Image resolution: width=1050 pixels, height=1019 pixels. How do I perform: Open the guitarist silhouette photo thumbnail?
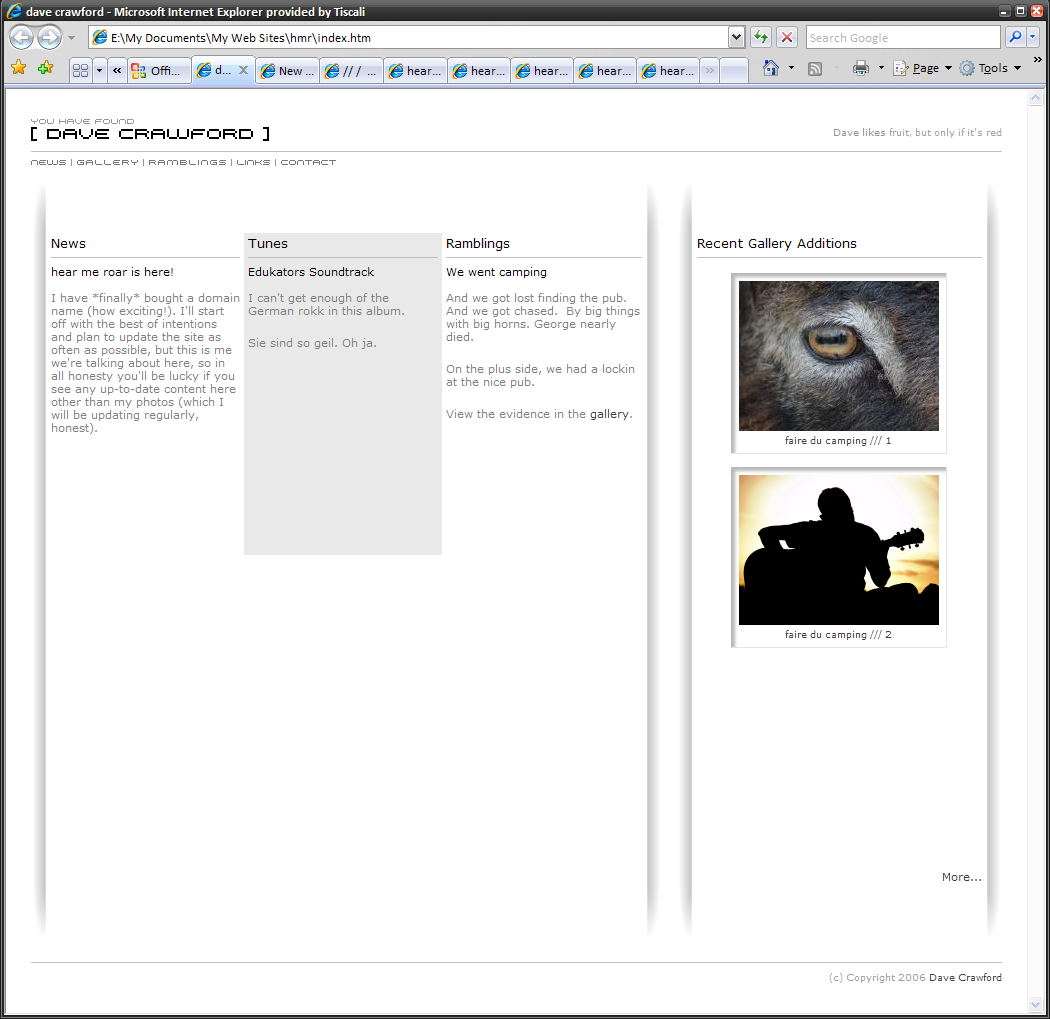(838, 550)
